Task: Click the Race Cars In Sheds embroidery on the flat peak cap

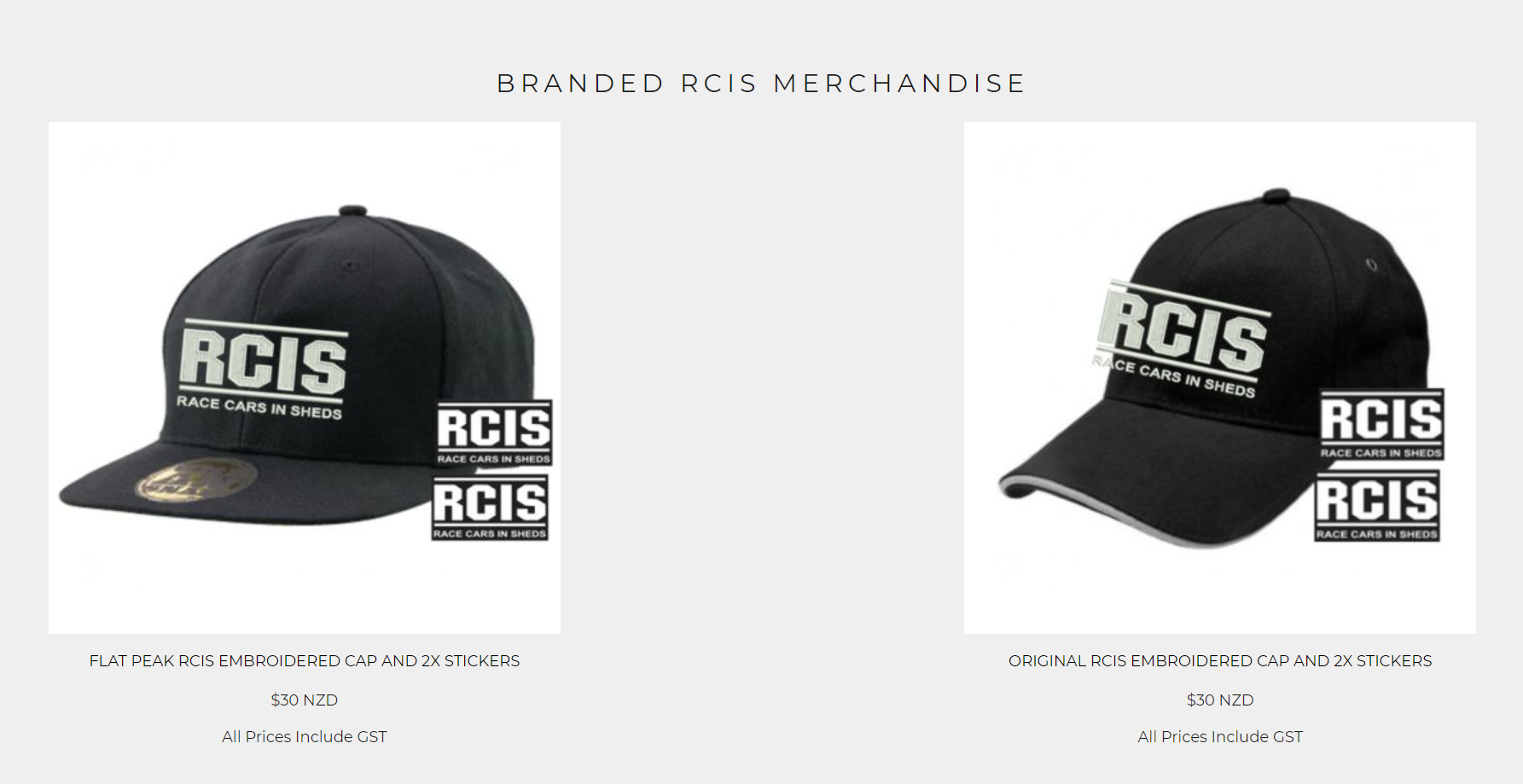Action: (x=259, y=406)
